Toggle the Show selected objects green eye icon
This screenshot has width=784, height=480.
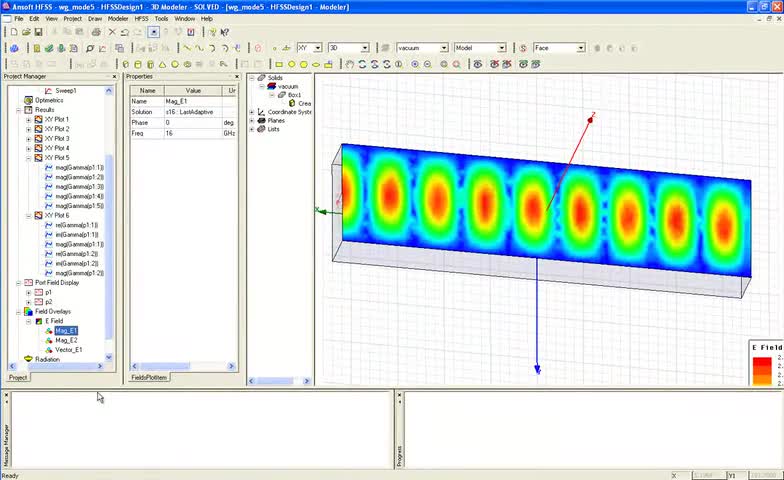pos(523,64)
